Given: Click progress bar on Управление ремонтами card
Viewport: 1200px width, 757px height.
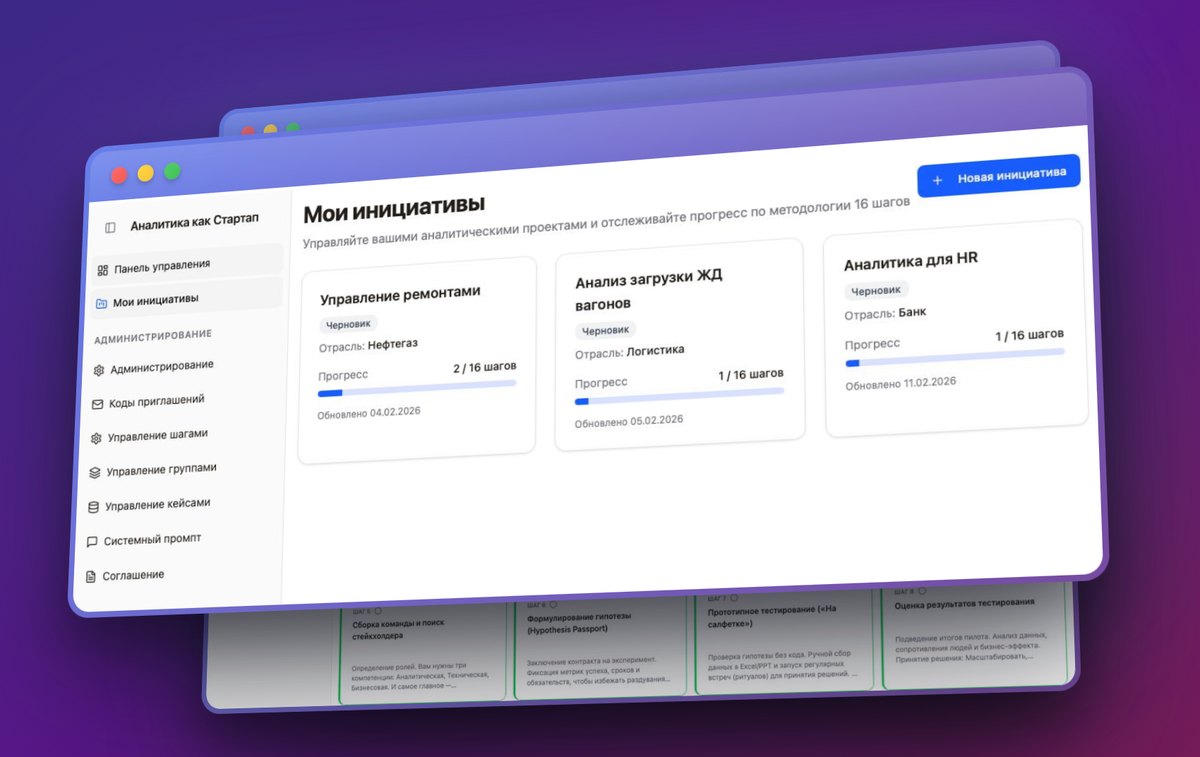Looking at the screenshot, I should click(417, 388).
